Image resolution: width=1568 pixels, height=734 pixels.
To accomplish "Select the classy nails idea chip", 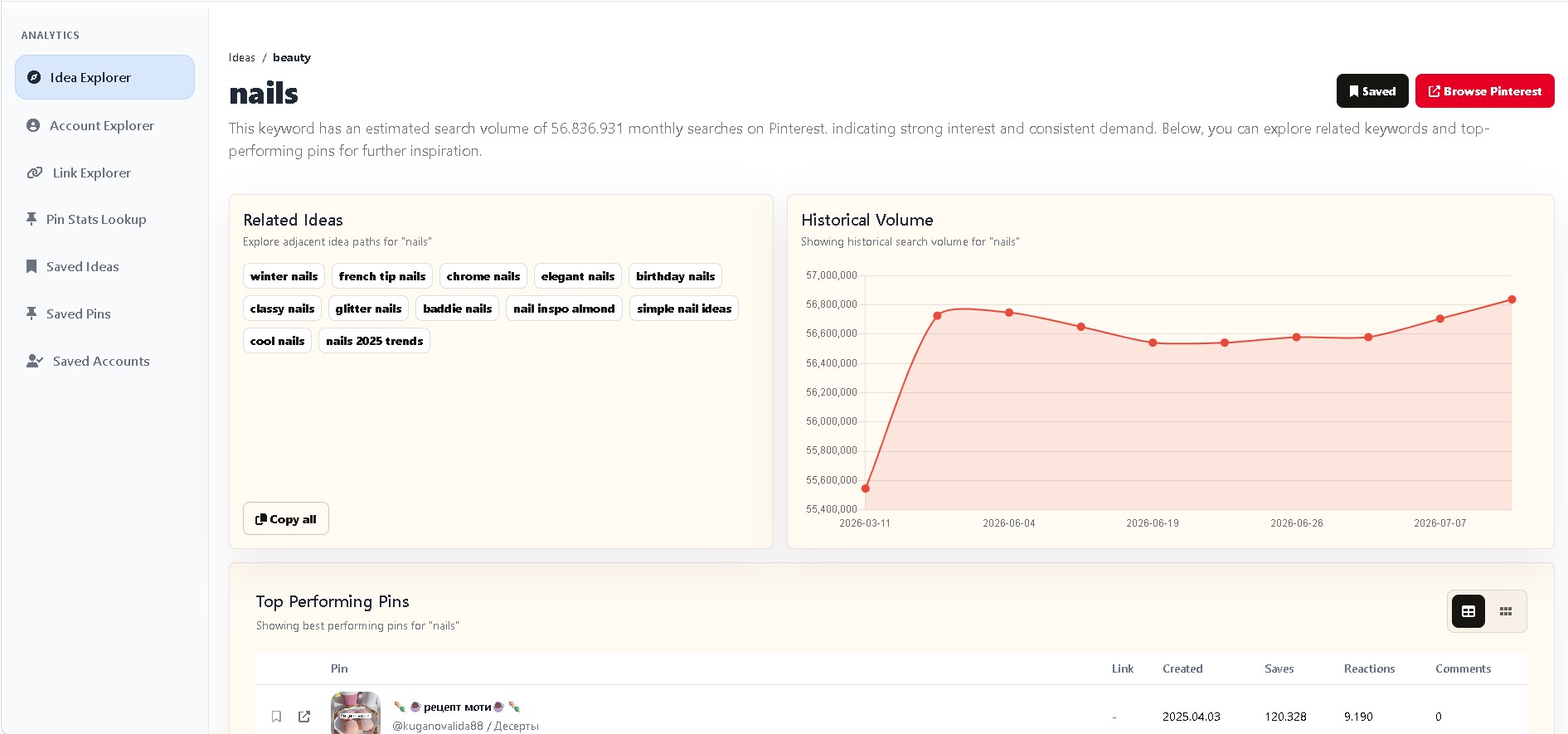I will click(282, 309).
